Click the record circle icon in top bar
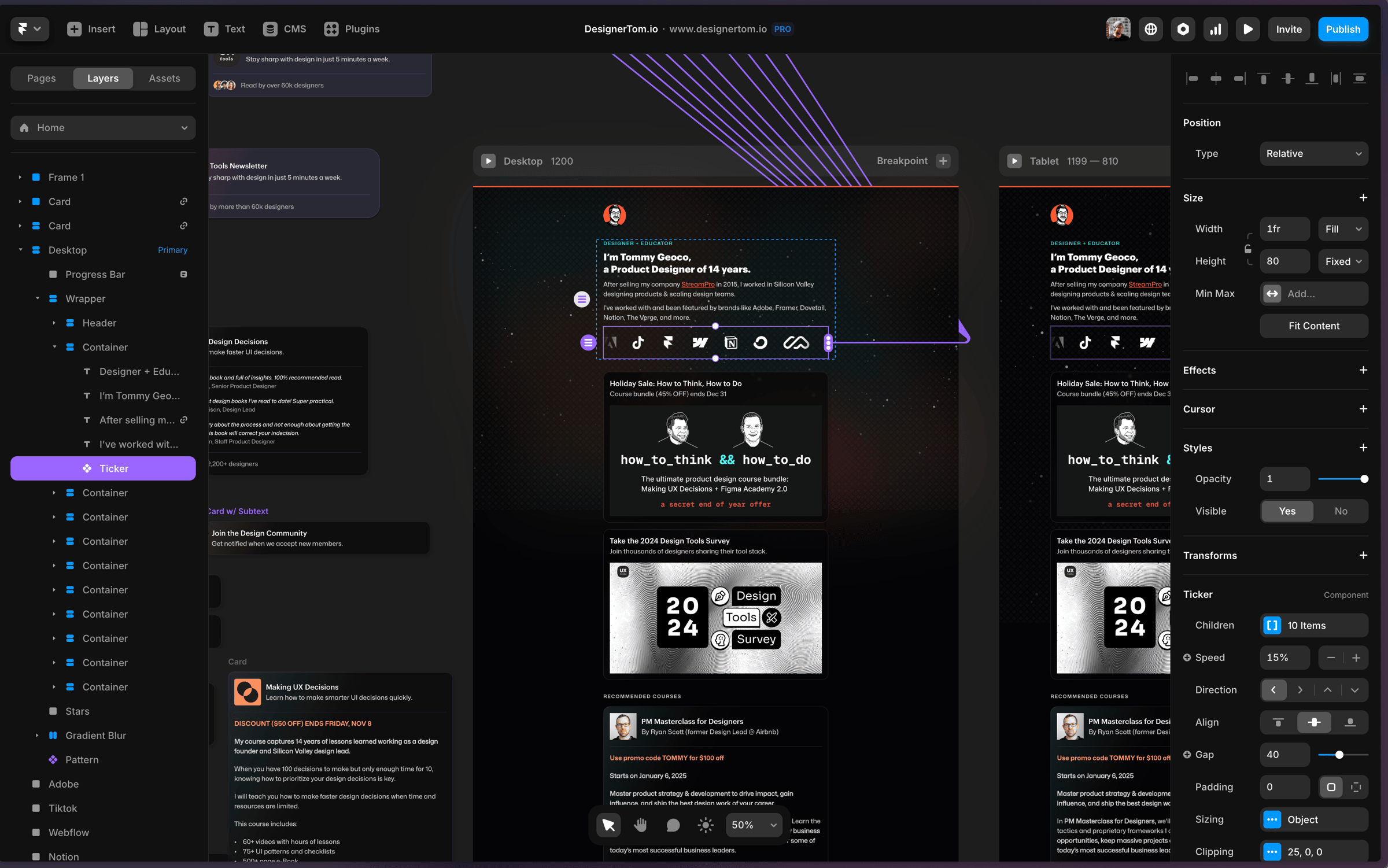The width and height of the screenshot is (1388, 868). [x=1183, y=29]
